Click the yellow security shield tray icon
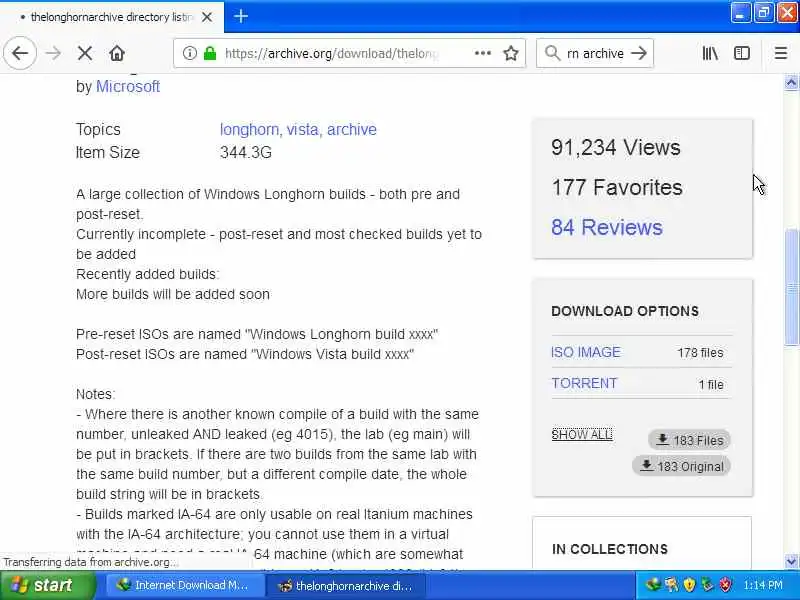Image resolution: width=800 pixels, height=600 pixels. pyautogui.click(x=689, y=585)
